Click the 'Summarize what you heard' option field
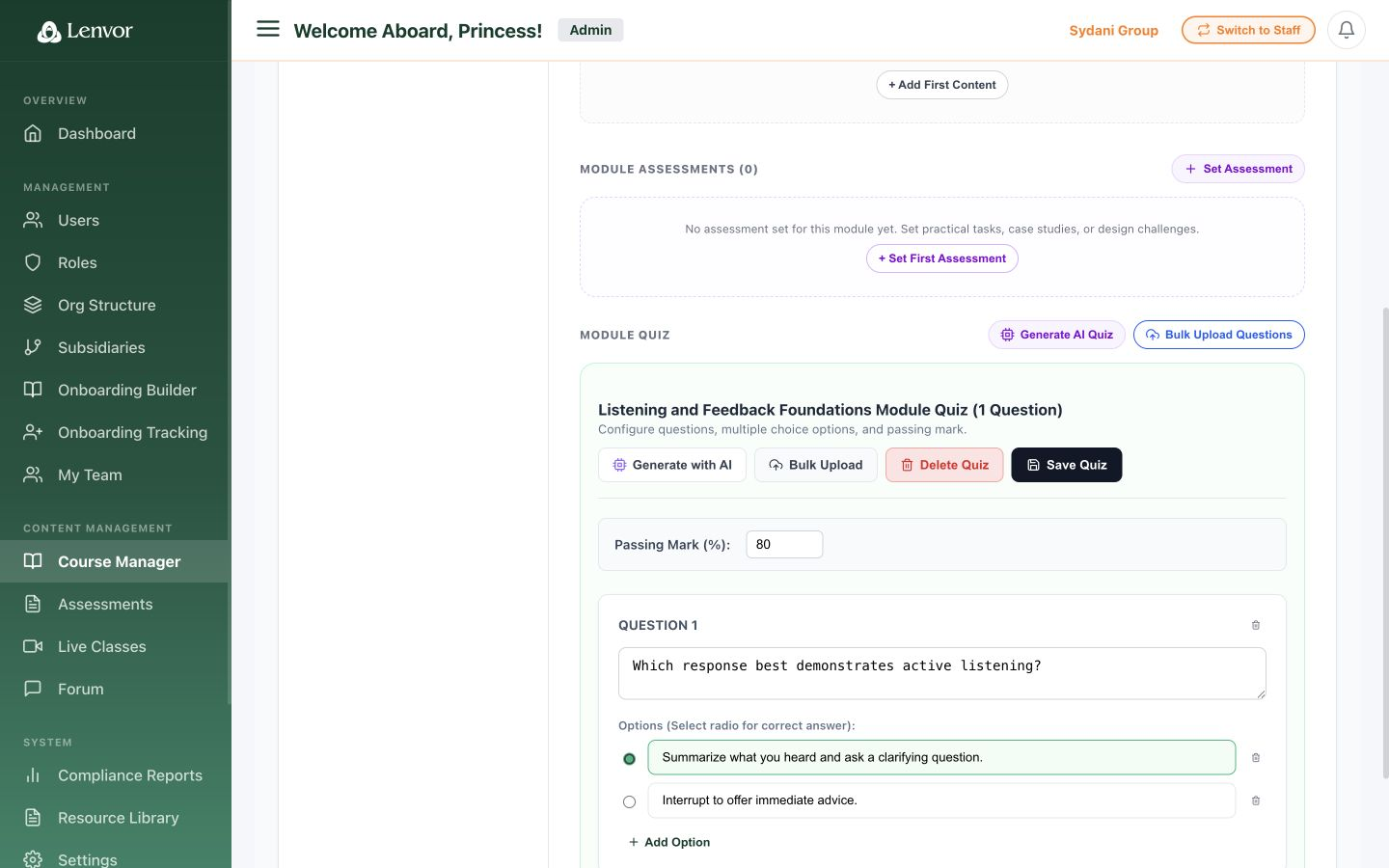This screenshot has width=1389, height=868. point(941,757)
